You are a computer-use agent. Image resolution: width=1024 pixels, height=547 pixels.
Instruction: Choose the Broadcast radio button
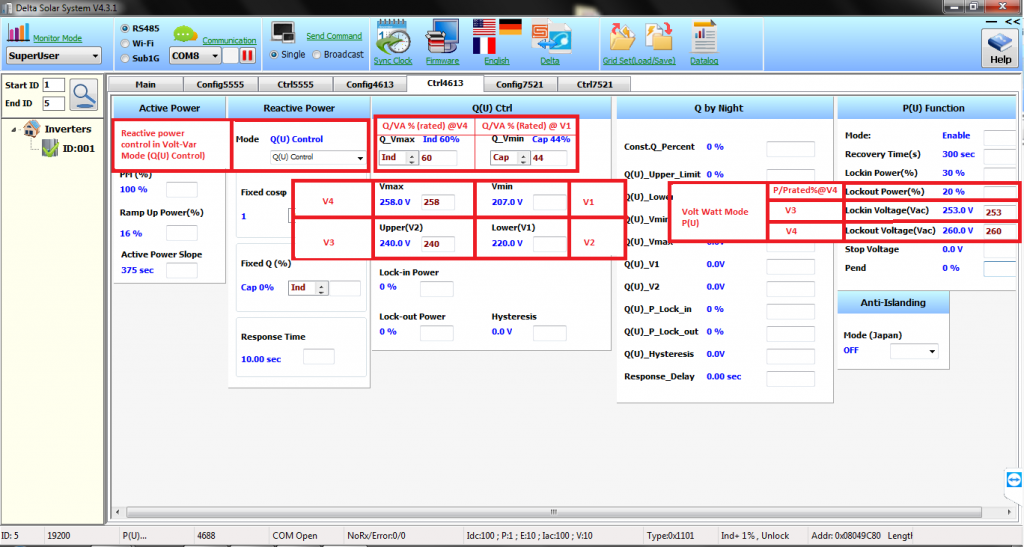pos(317,55)
